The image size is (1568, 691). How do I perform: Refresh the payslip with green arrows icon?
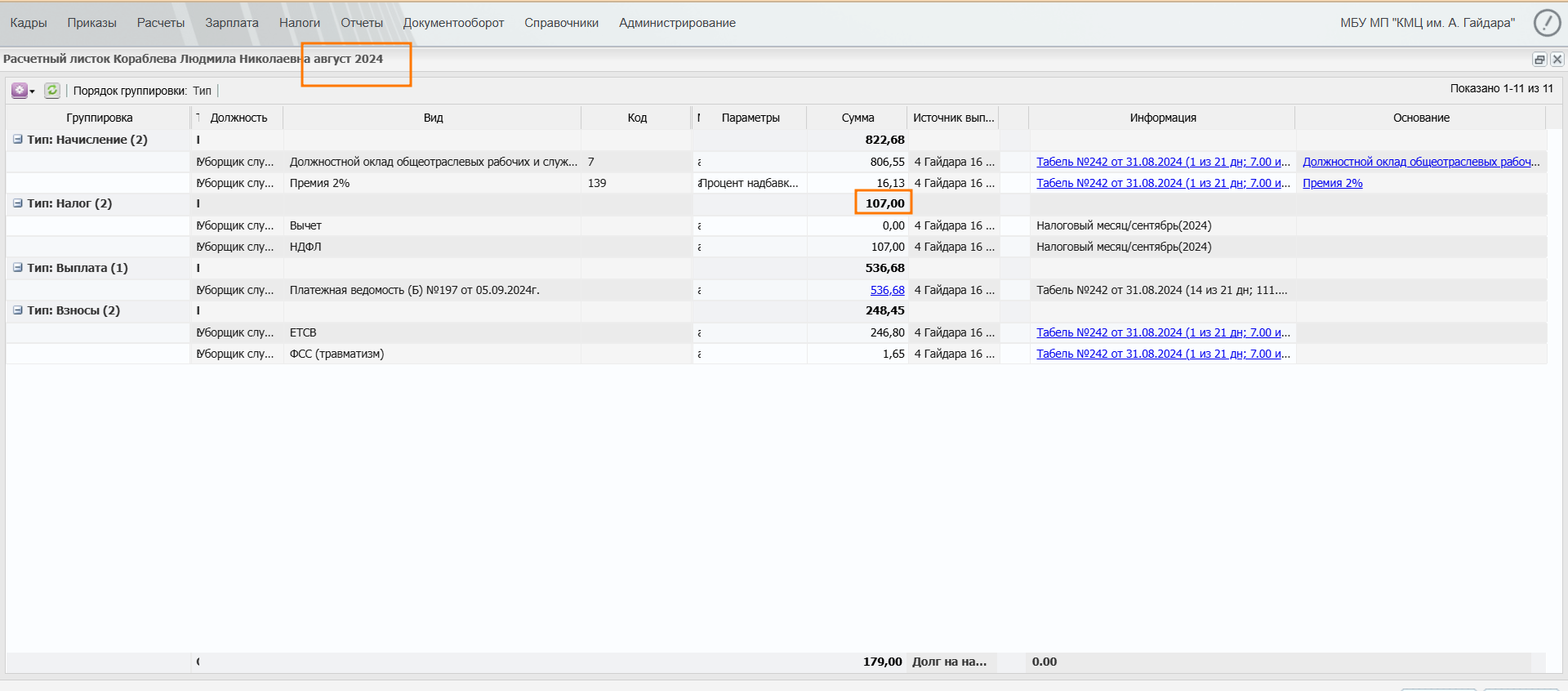52,91
